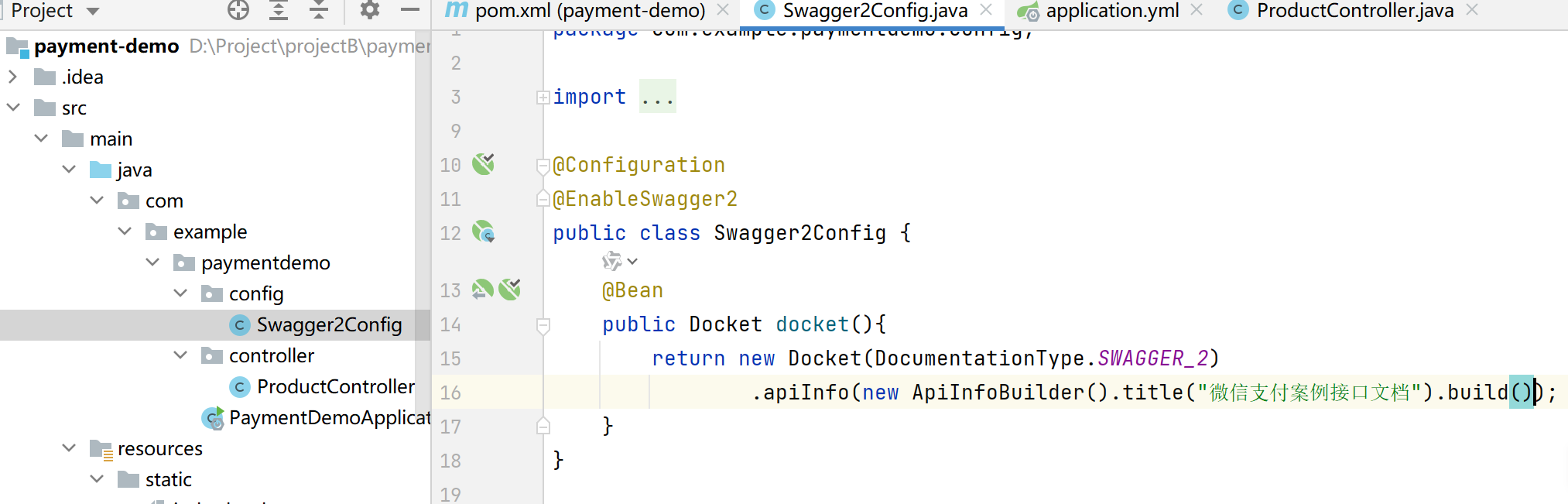Click fold end marker at line 17
Viewport: 1568px width, 504px height.
(x=543, y=426)
